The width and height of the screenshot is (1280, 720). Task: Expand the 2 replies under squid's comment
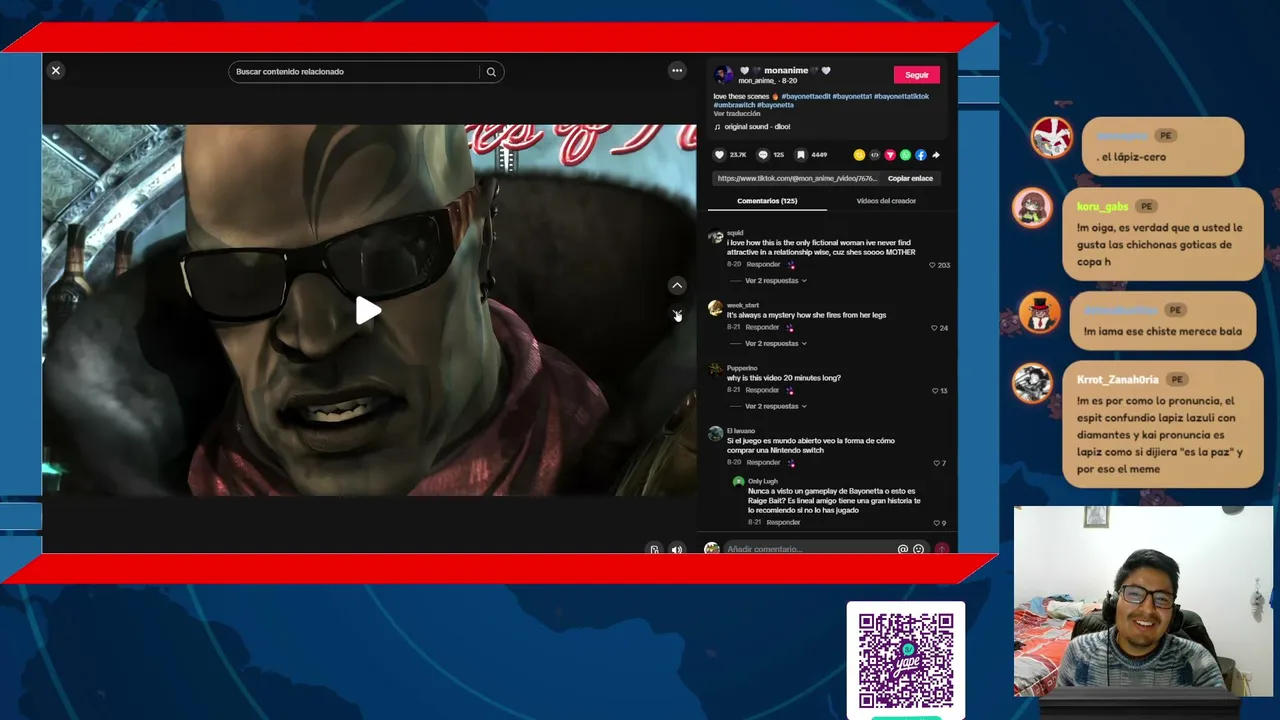click(x=775, y=281)
